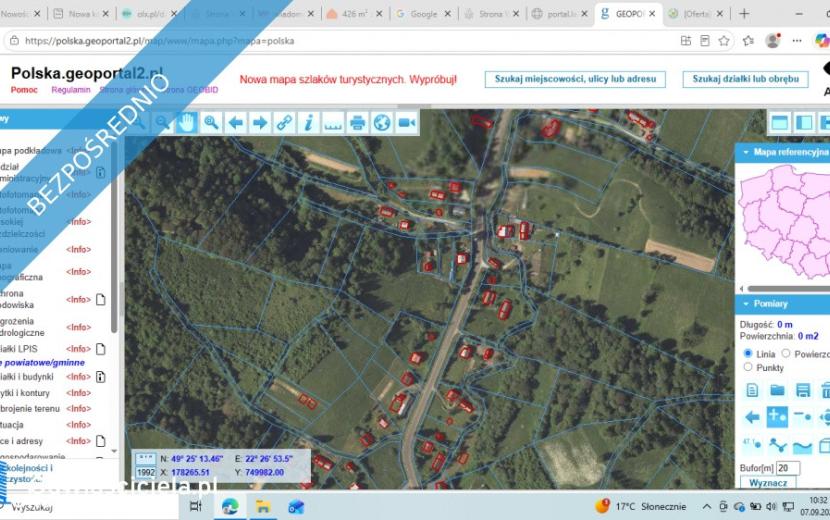Collapse the Pomiary panel
This screenshot has width=830, height=520.
[x=746, y=304]
